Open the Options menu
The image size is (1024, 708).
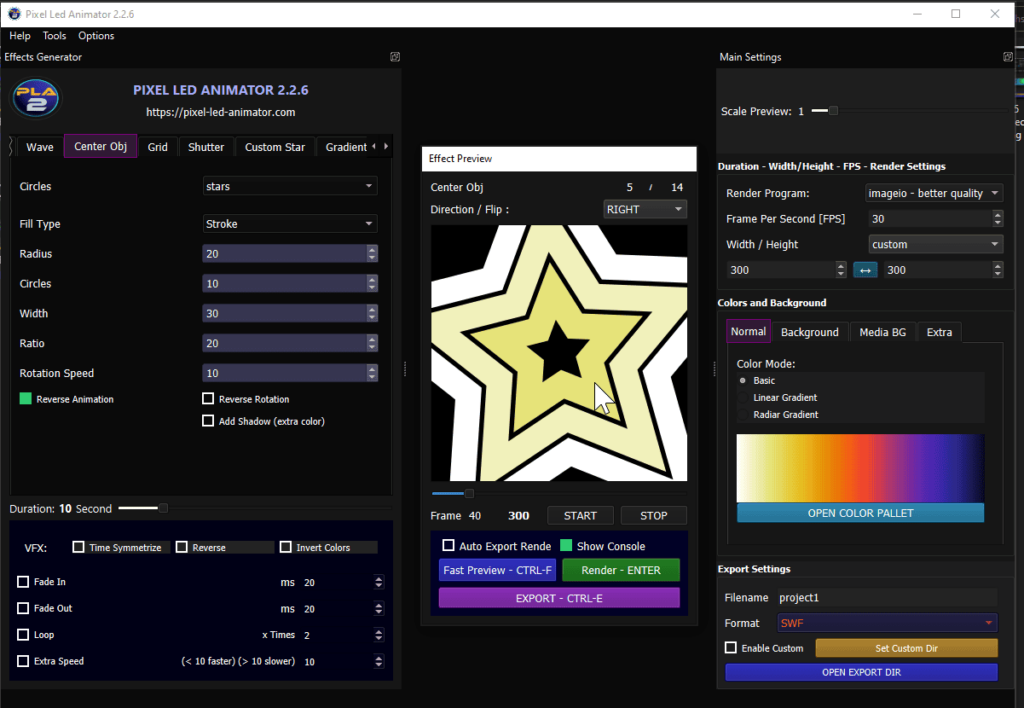coord(96,35)
